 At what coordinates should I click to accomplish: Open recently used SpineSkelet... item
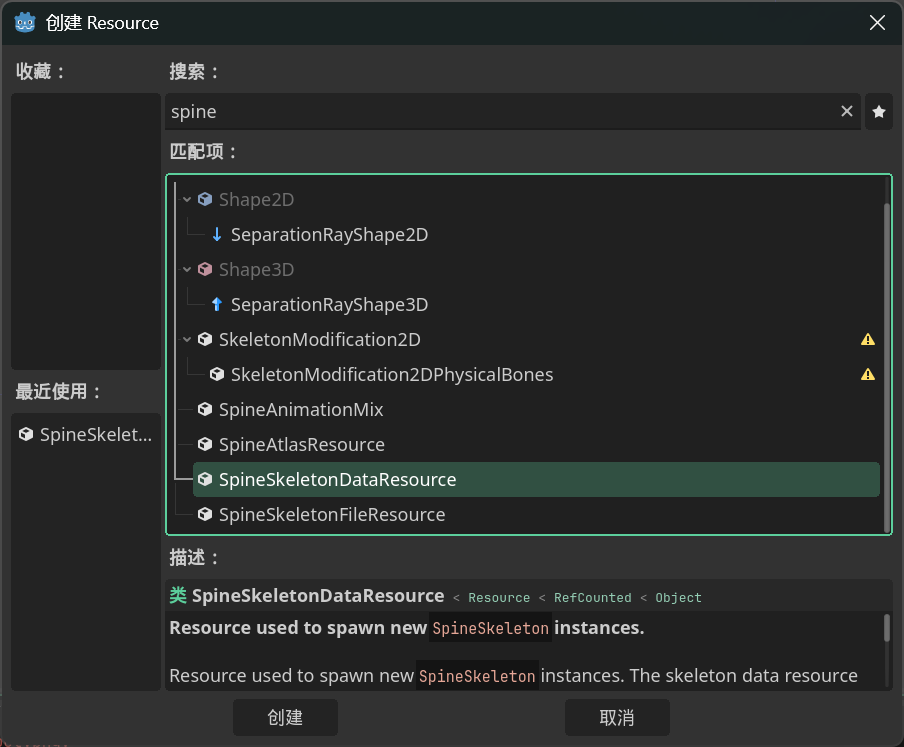click(x=86, y=435)
